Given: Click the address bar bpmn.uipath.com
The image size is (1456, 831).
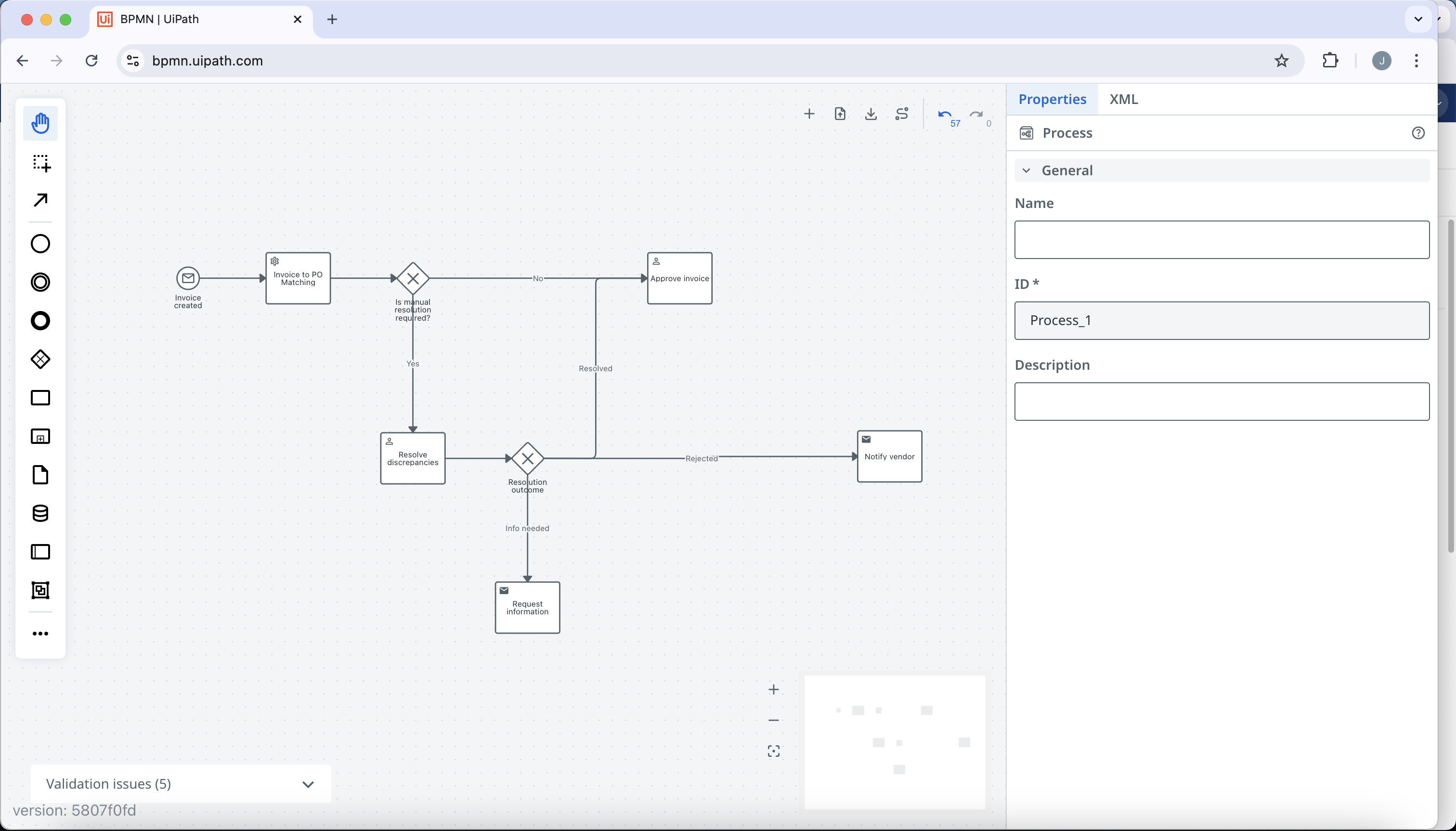Looking at the screenshot, I should coord(208,61).
